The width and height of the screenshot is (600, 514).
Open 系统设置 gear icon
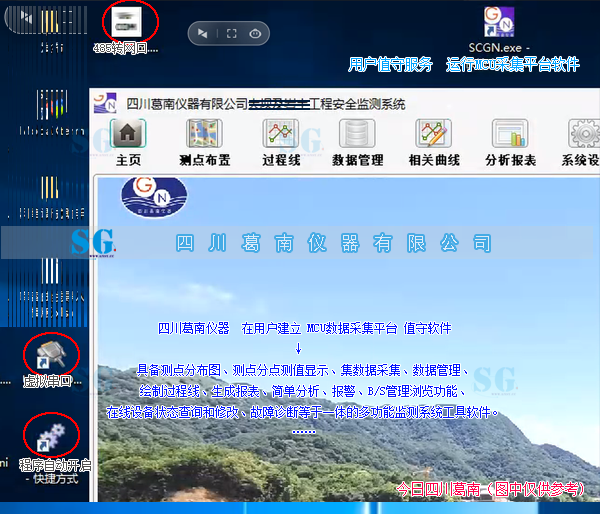tap(584, 134)
